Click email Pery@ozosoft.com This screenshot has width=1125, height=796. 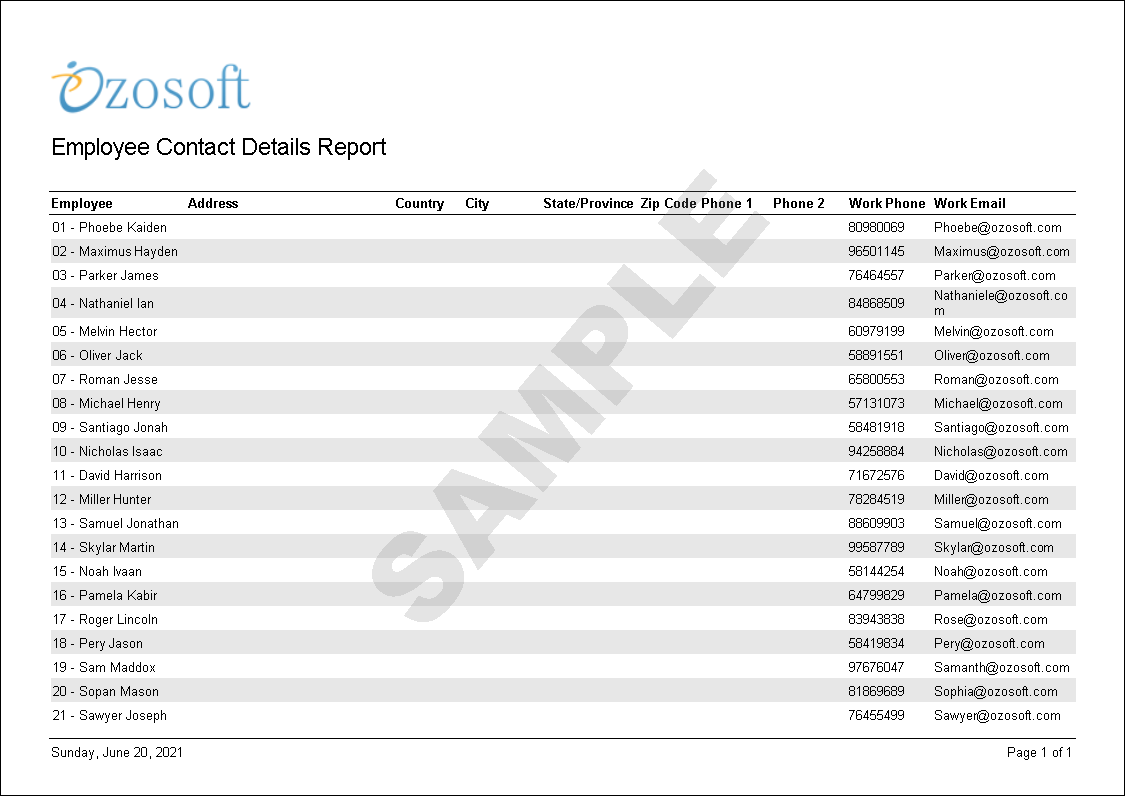[x=989, y=644]
